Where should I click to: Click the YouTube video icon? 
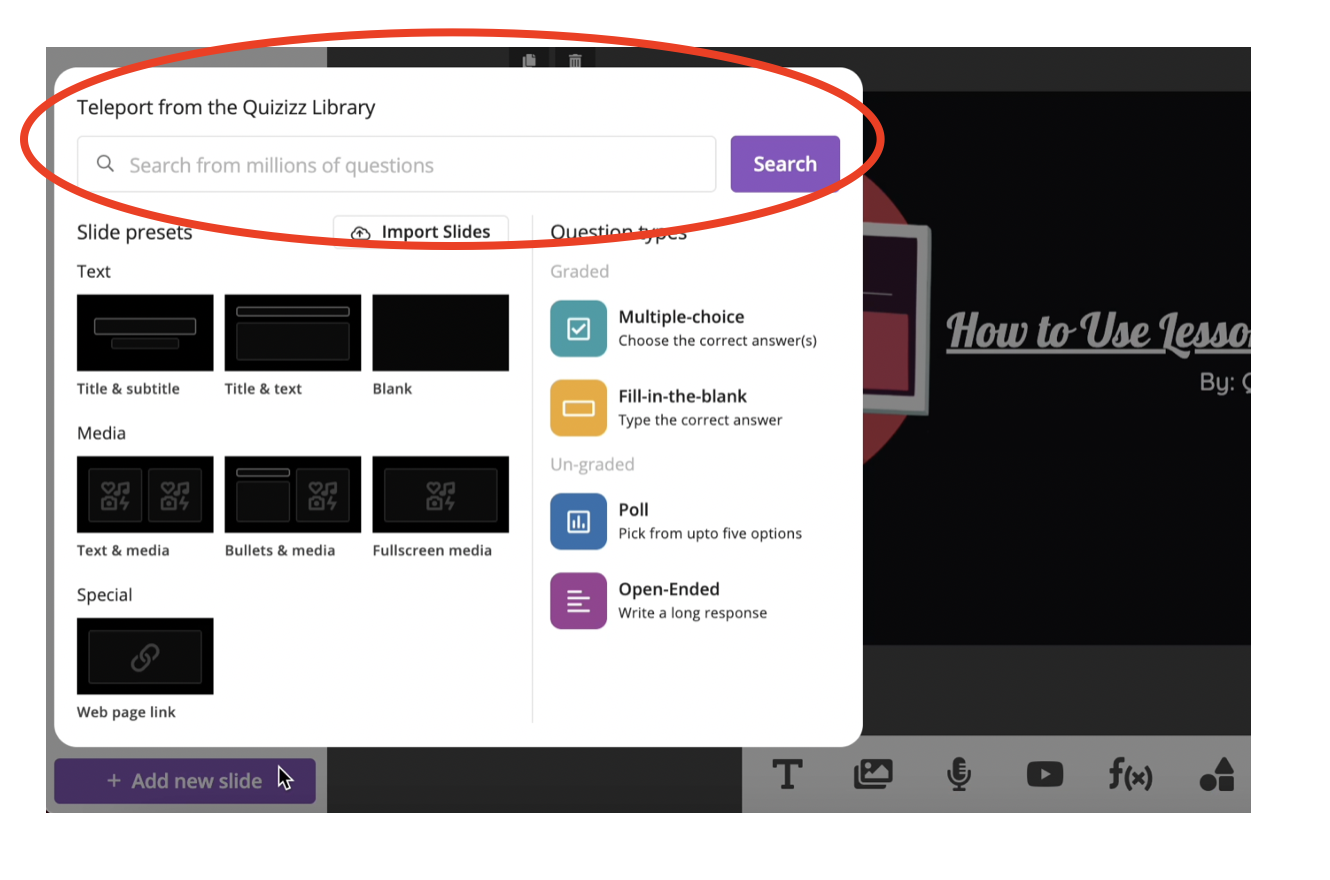(x=1045, y=774)
